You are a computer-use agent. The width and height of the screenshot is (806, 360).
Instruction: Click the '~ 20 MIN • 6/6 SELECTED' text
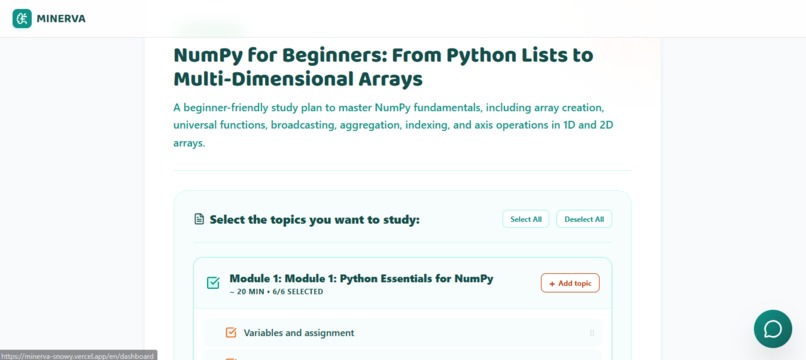276,292
